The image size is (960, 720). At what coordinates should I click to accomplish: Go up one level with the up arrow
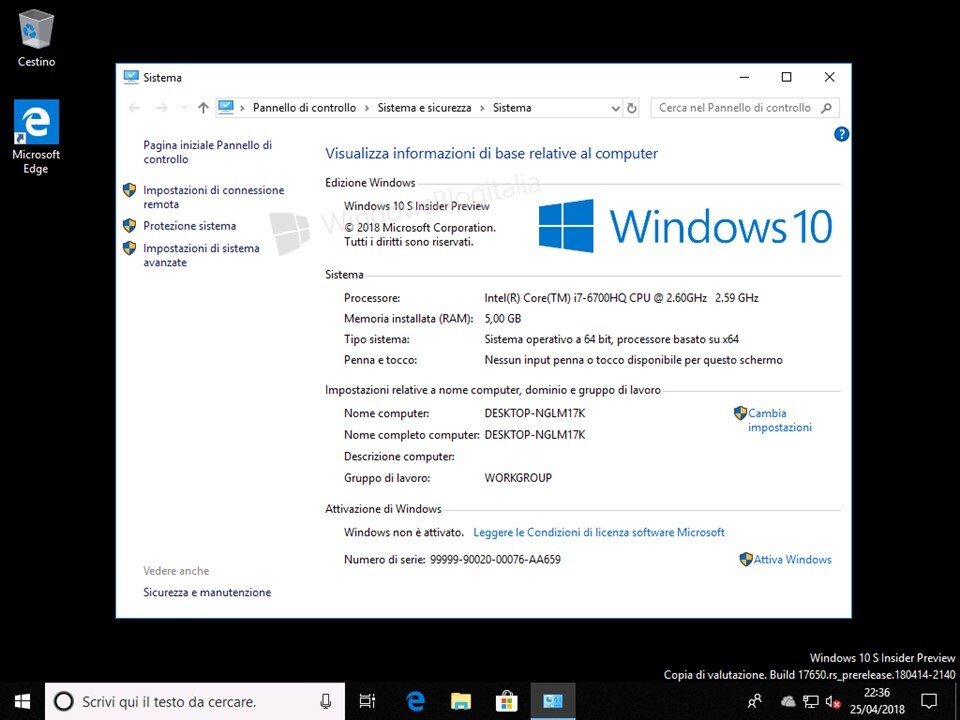[x=203, y=107]
